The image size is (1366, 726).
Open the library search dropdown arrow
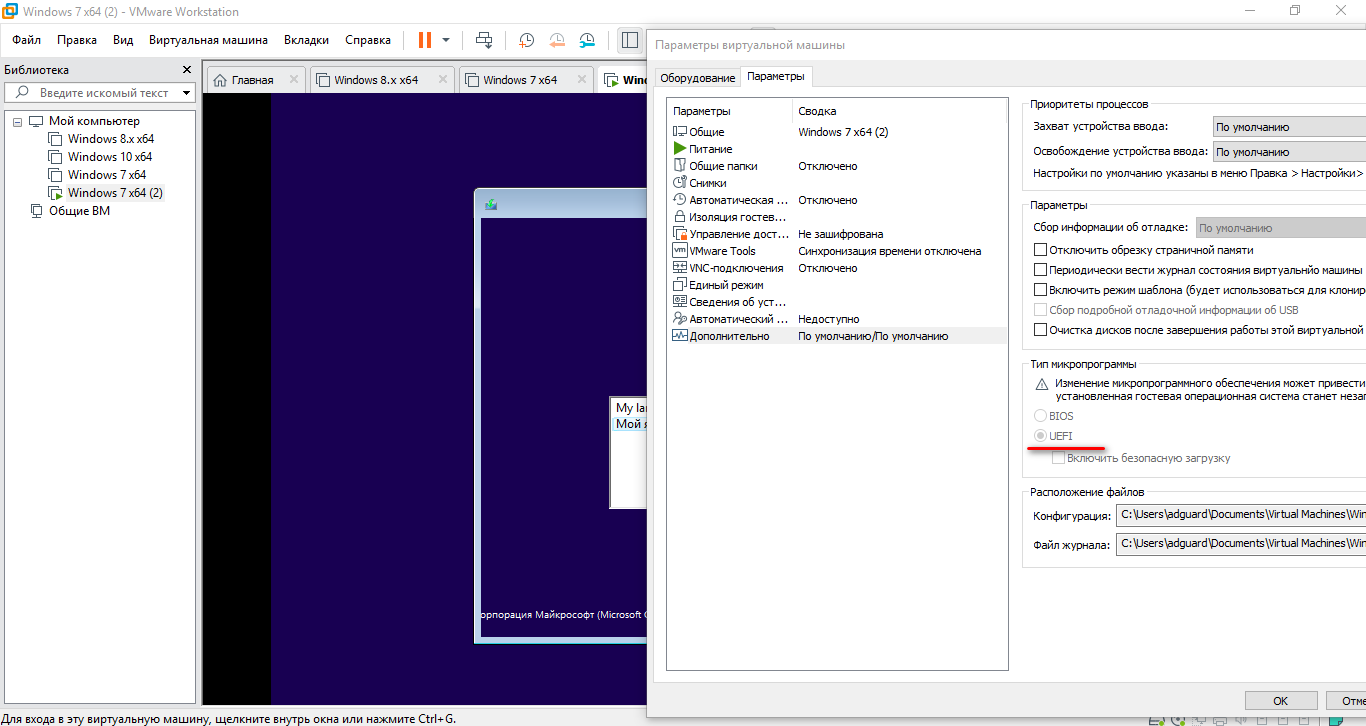pos(186,93)
